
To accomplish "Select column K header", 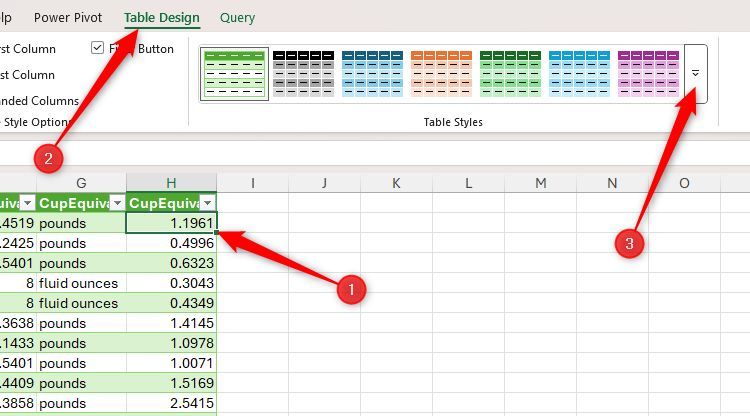I will tap(396, 183).
